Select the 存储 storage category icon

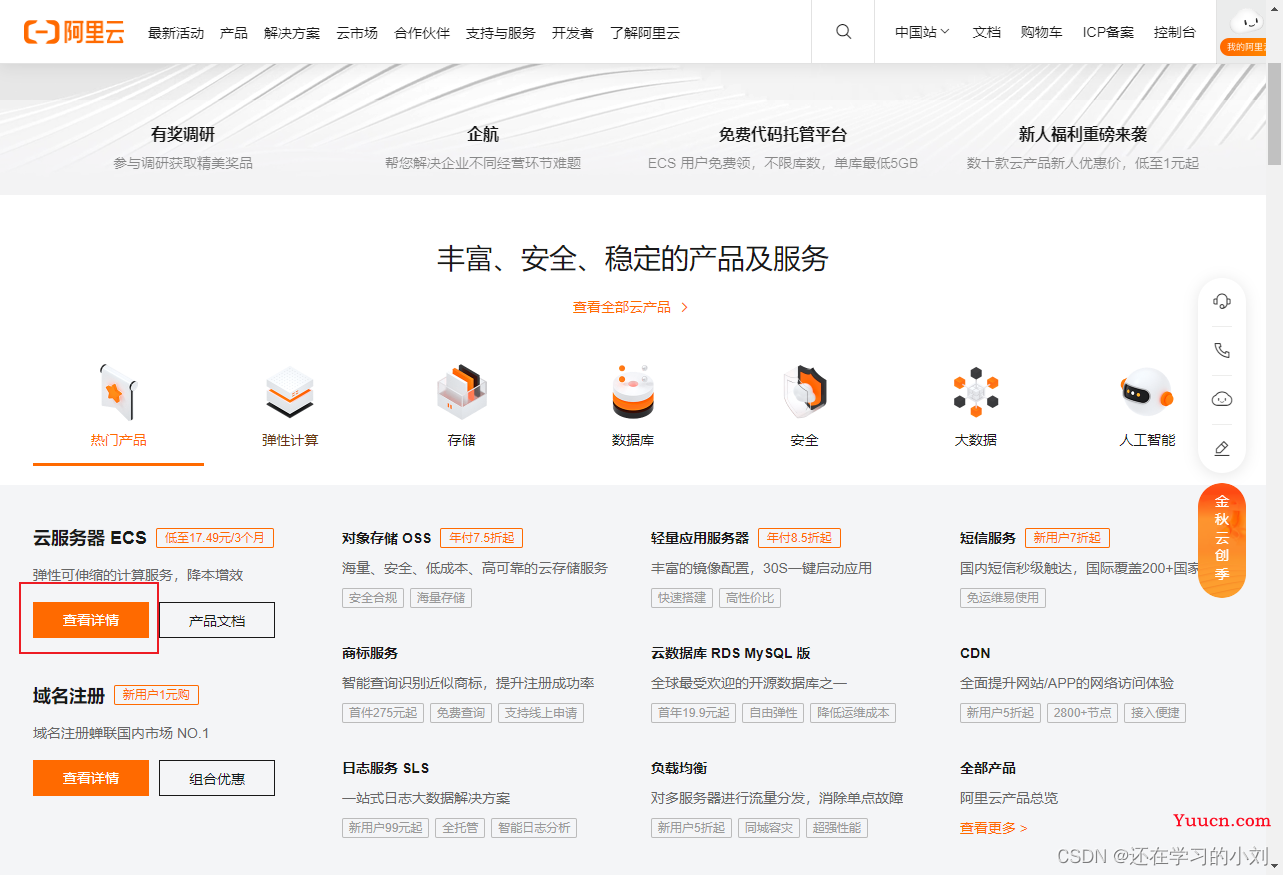tap(461, 392)
